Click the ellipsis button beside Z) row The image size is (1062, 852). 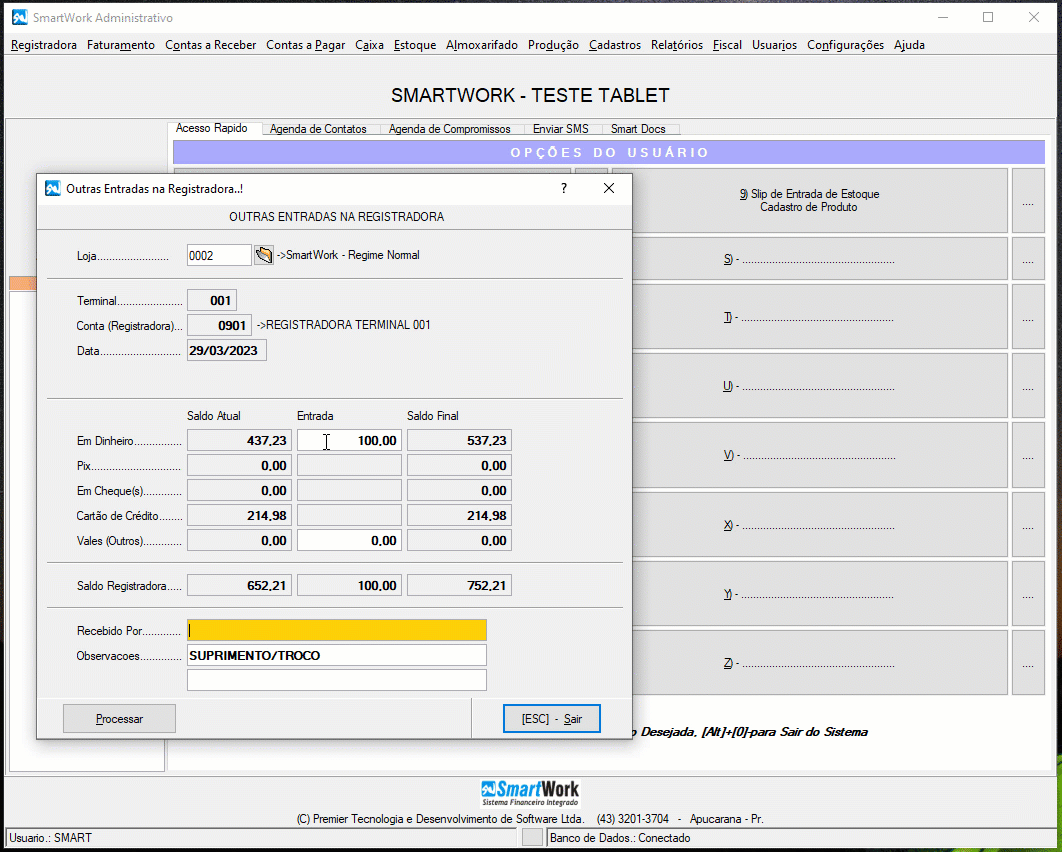pos(1028,663)
